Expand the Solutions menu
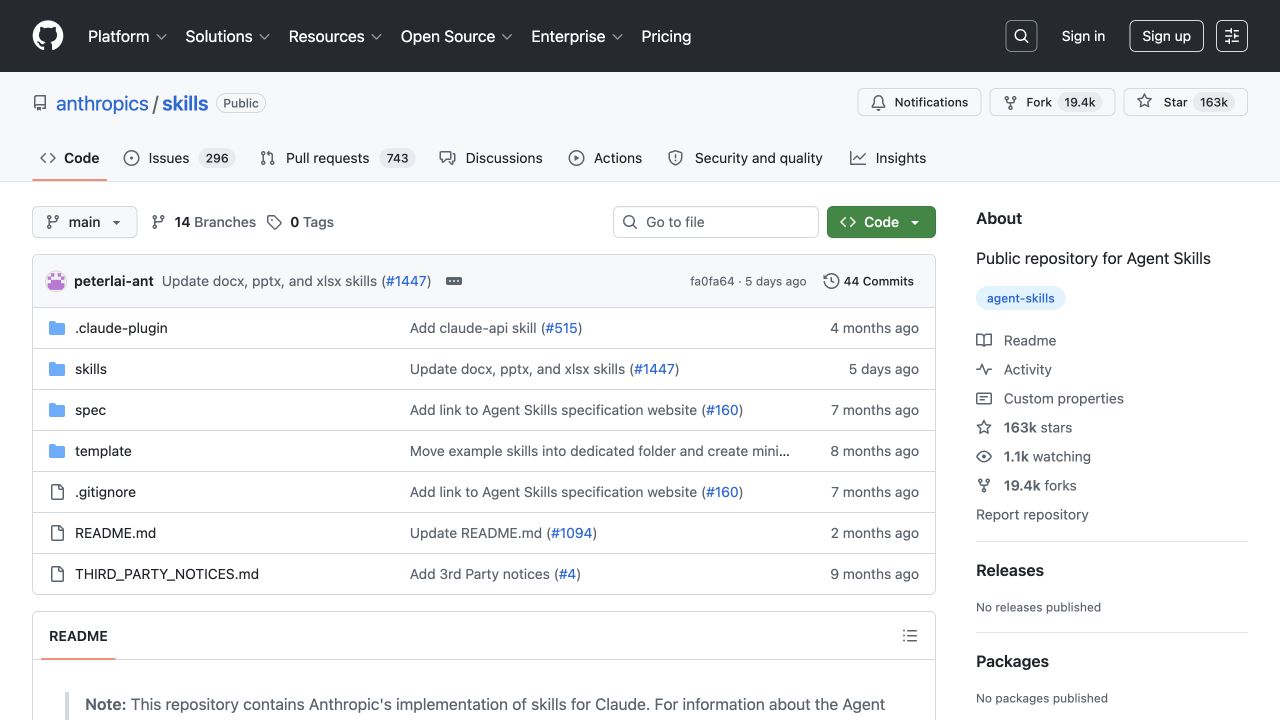The width and height of the screenshot is (1280, 720). [x=228, y=36]
